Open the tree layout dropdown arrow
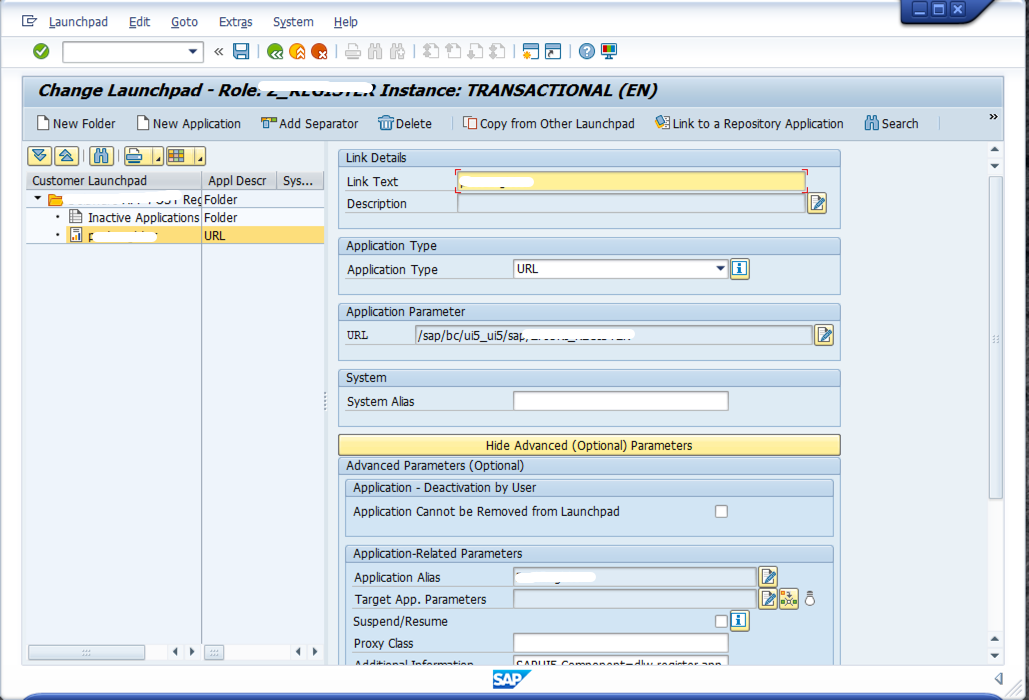The image size is (1029, 700). pos(200,156)
